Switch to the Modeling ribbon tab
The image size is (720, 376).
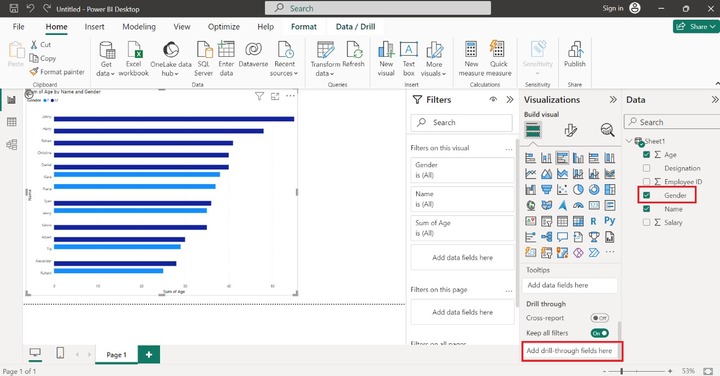click(139, 27)
